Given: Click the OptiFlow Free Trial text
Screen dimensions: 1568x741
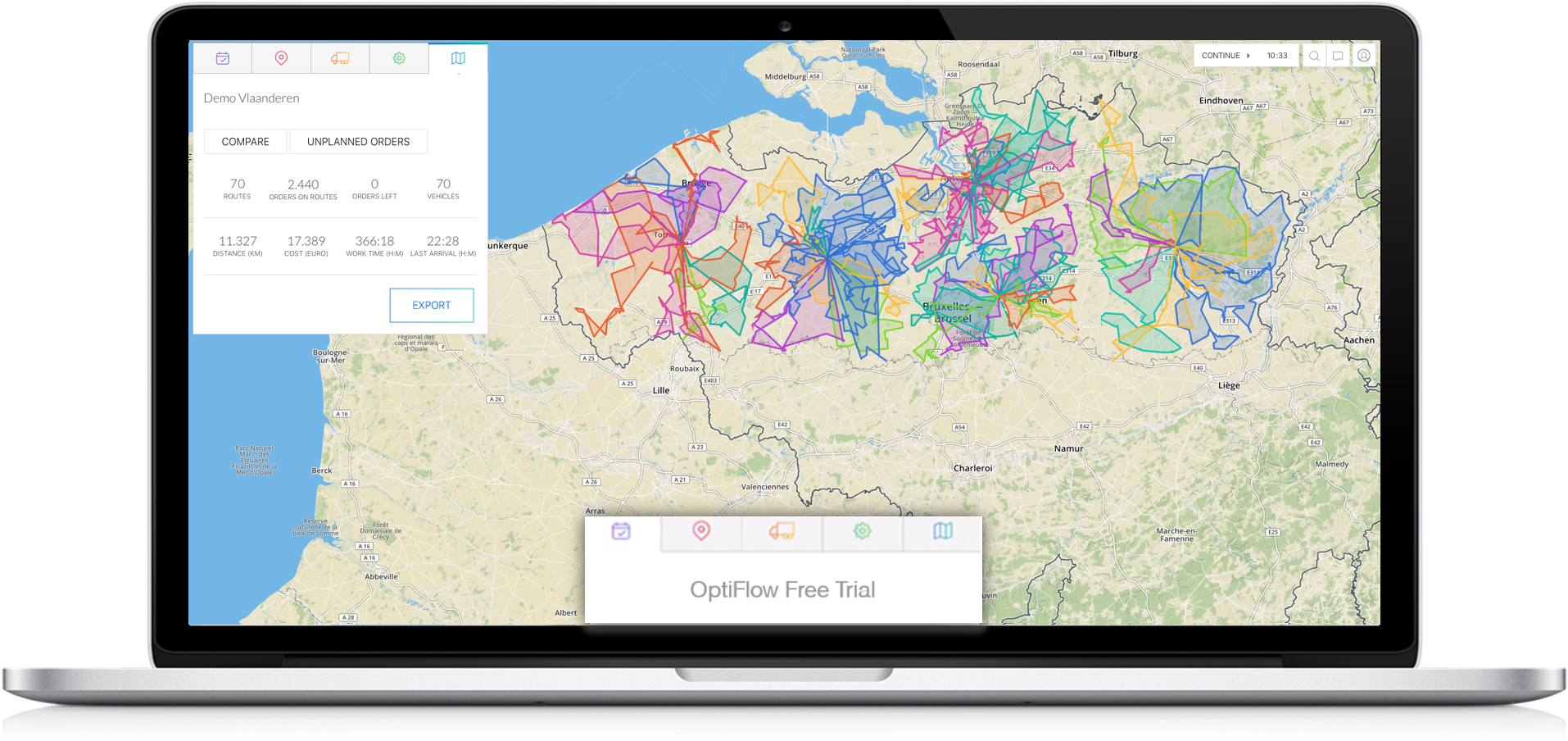Looking at the screenshot, I should pyautogui.click(x=782, y=590).
